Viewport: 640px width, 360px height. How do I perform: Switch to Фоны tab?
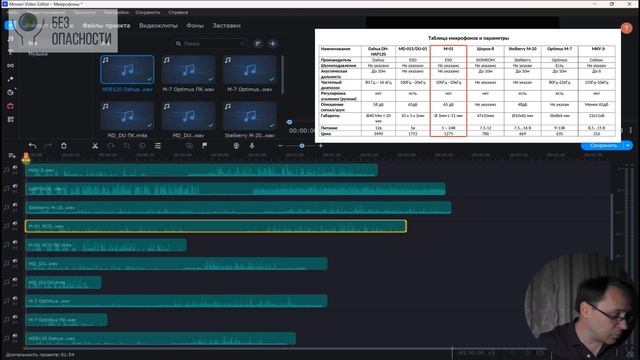point(195,26)
